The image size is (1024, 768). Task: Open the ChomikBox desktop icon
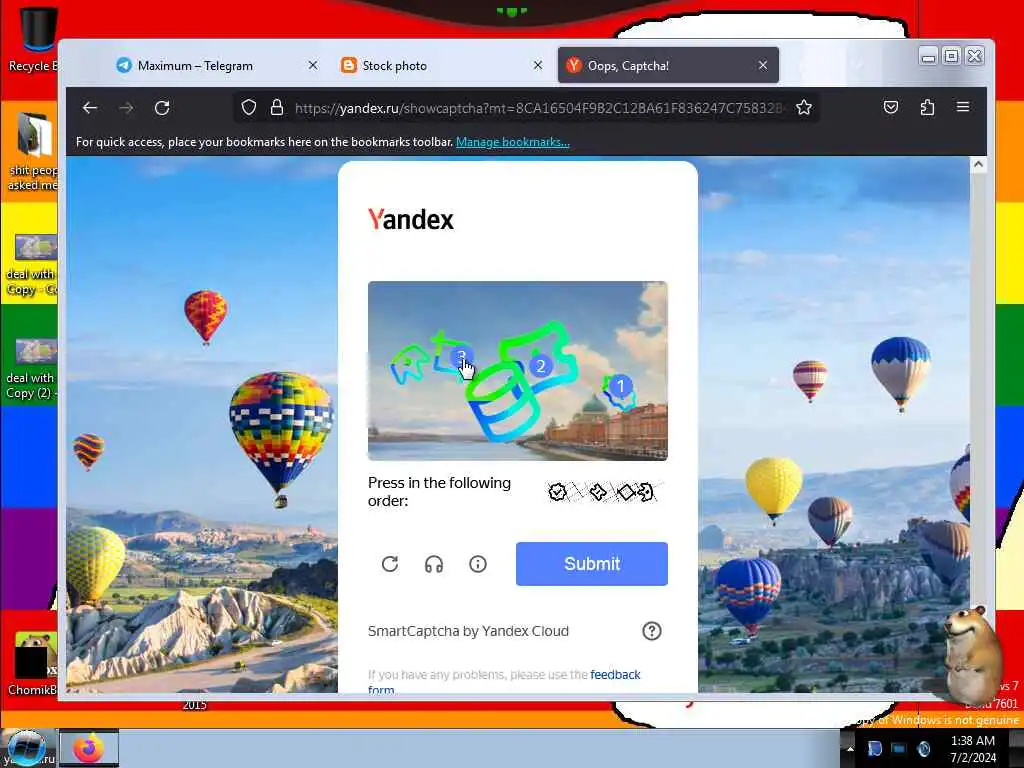pos(34,663)
